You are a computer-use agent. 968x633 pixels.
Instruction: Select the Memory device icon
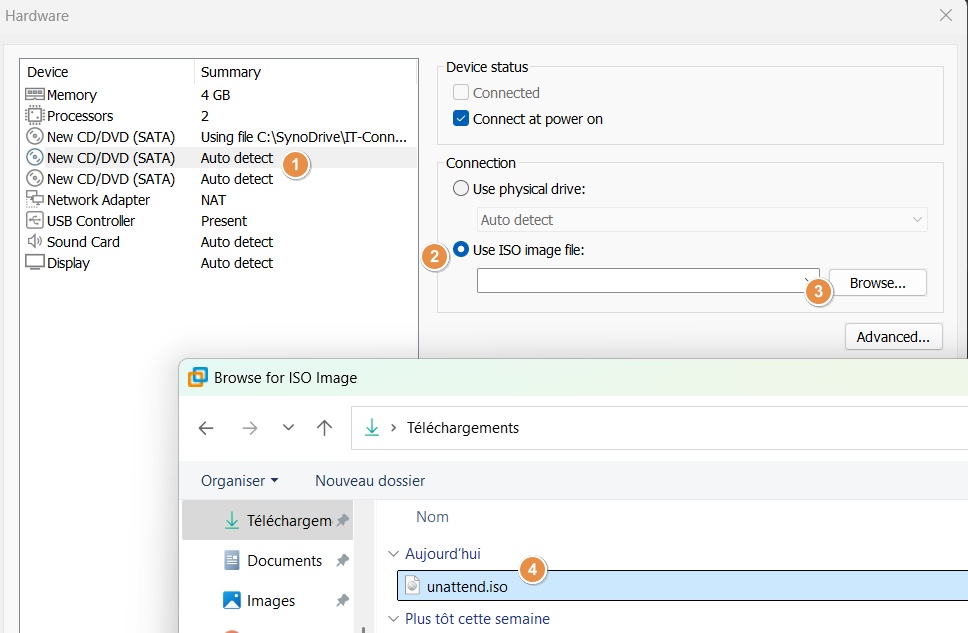click(37, 94)
